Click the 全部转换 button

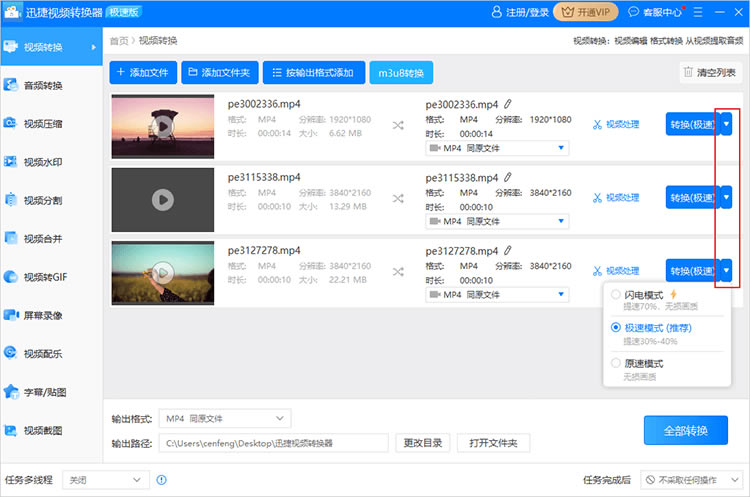pyautogui.click(x=685, y=431)
